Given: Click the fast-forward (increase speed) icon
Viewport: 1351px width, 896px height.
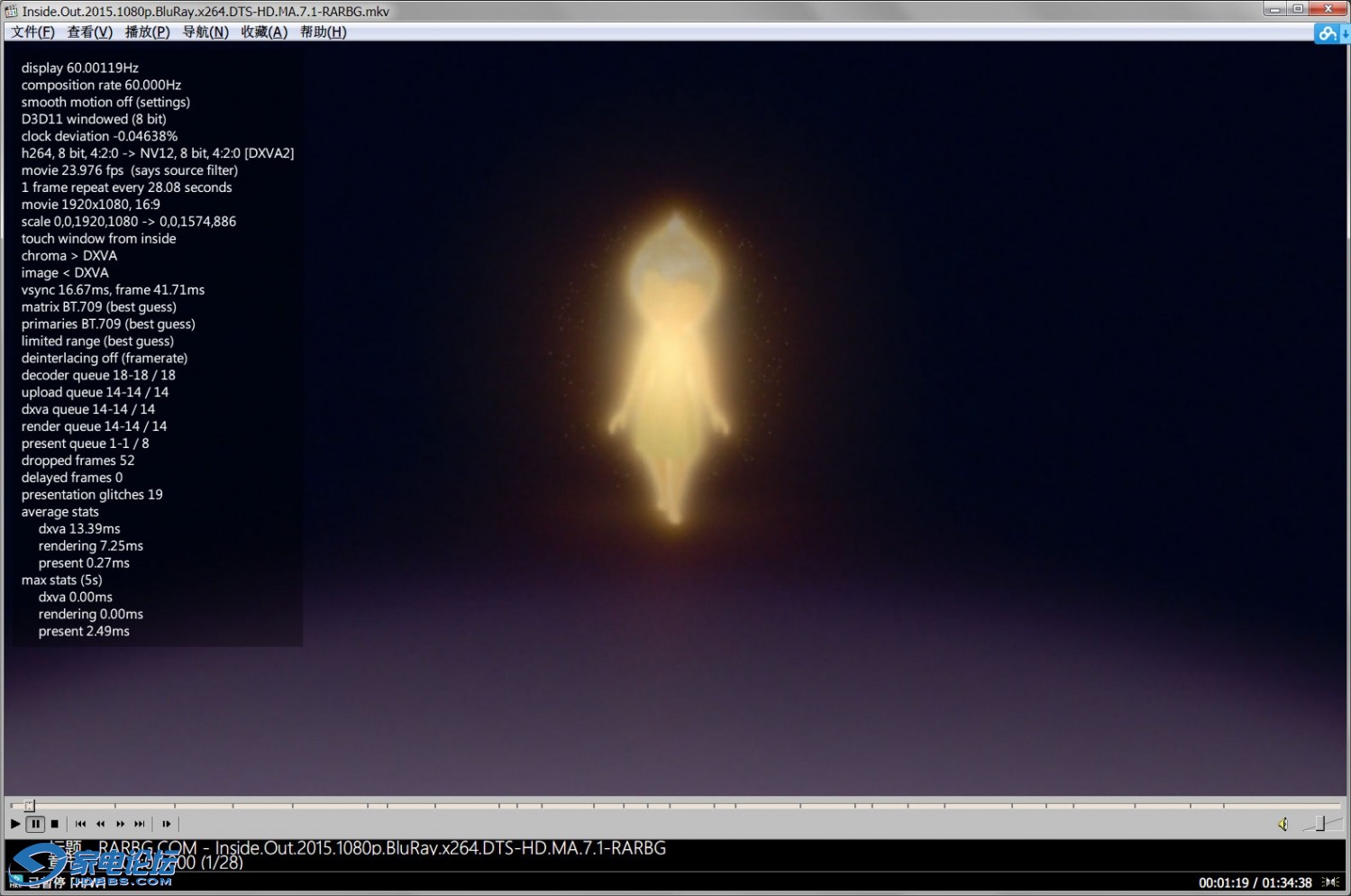Looking at the screenshot, I should point(120,824).
